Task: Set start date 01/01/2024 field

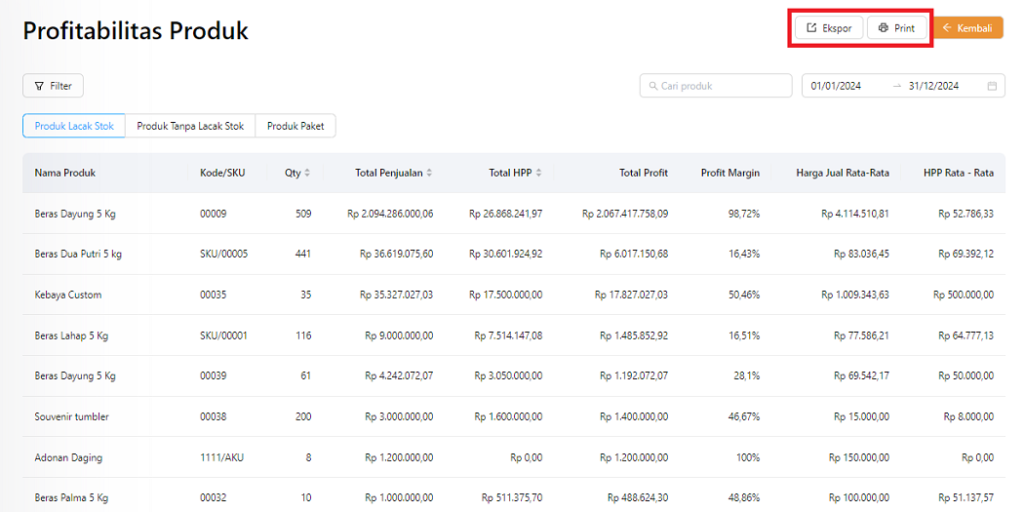Action: [836, 86]
